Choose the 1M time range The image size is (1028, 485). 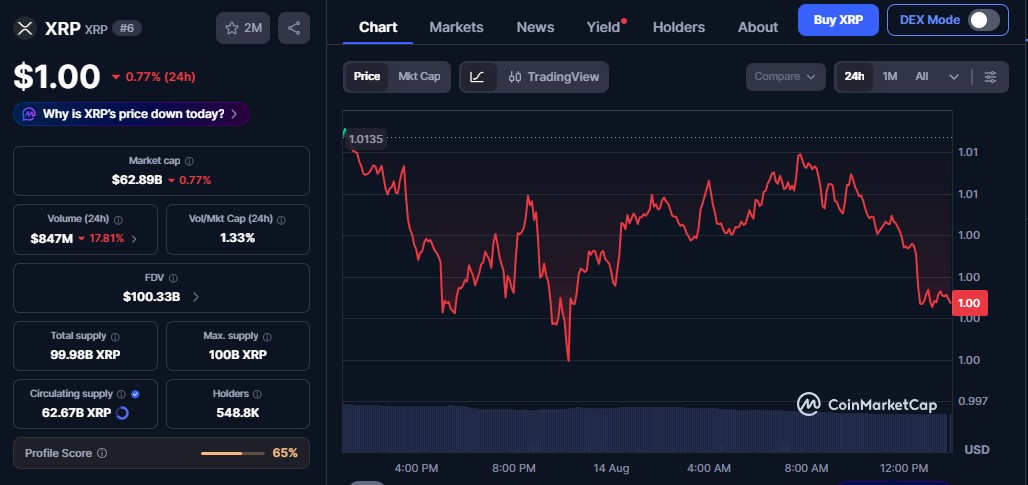tap(890, 77)
